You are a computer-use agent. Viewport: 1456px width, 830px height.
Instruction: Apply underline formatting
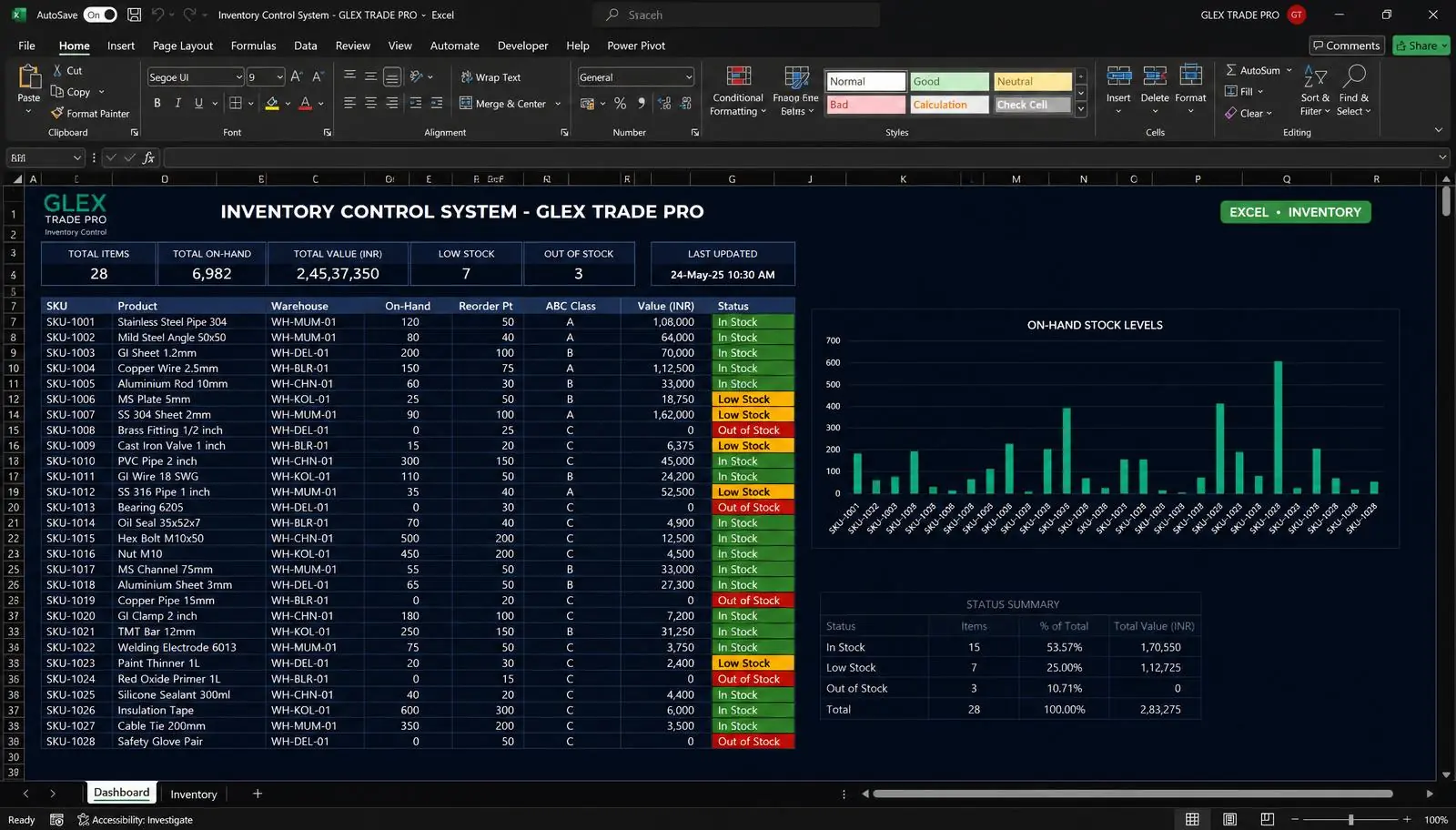click(198, 103)
